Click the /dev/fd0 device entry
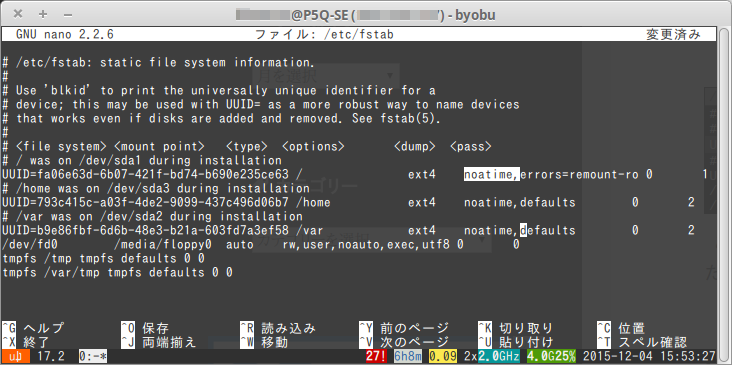This screenshot has width=732, height=365. tap(30, 245)
